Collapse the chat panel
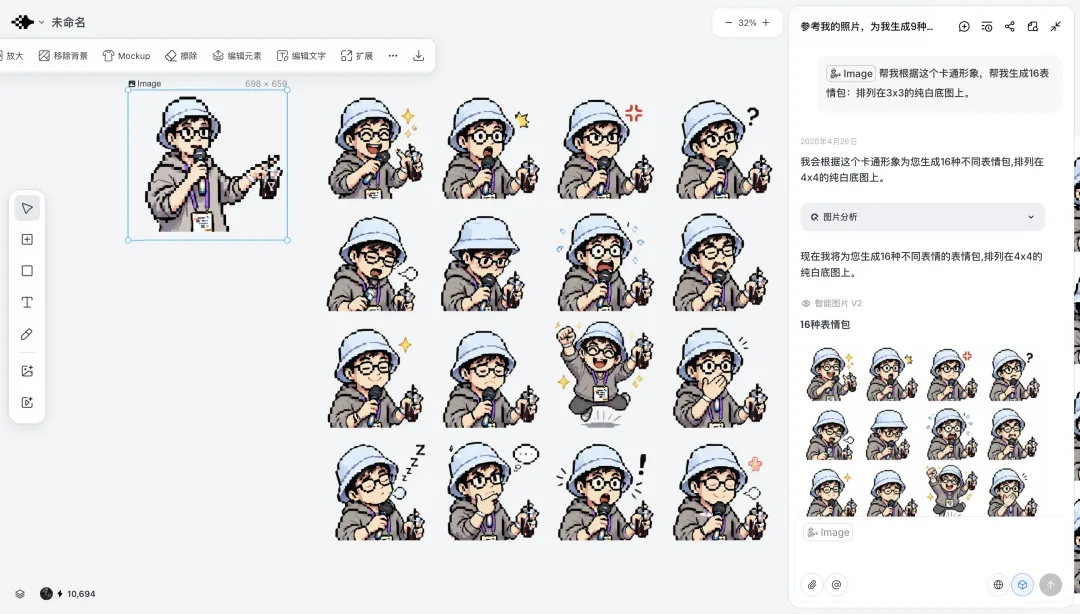 coord(1055,27)
